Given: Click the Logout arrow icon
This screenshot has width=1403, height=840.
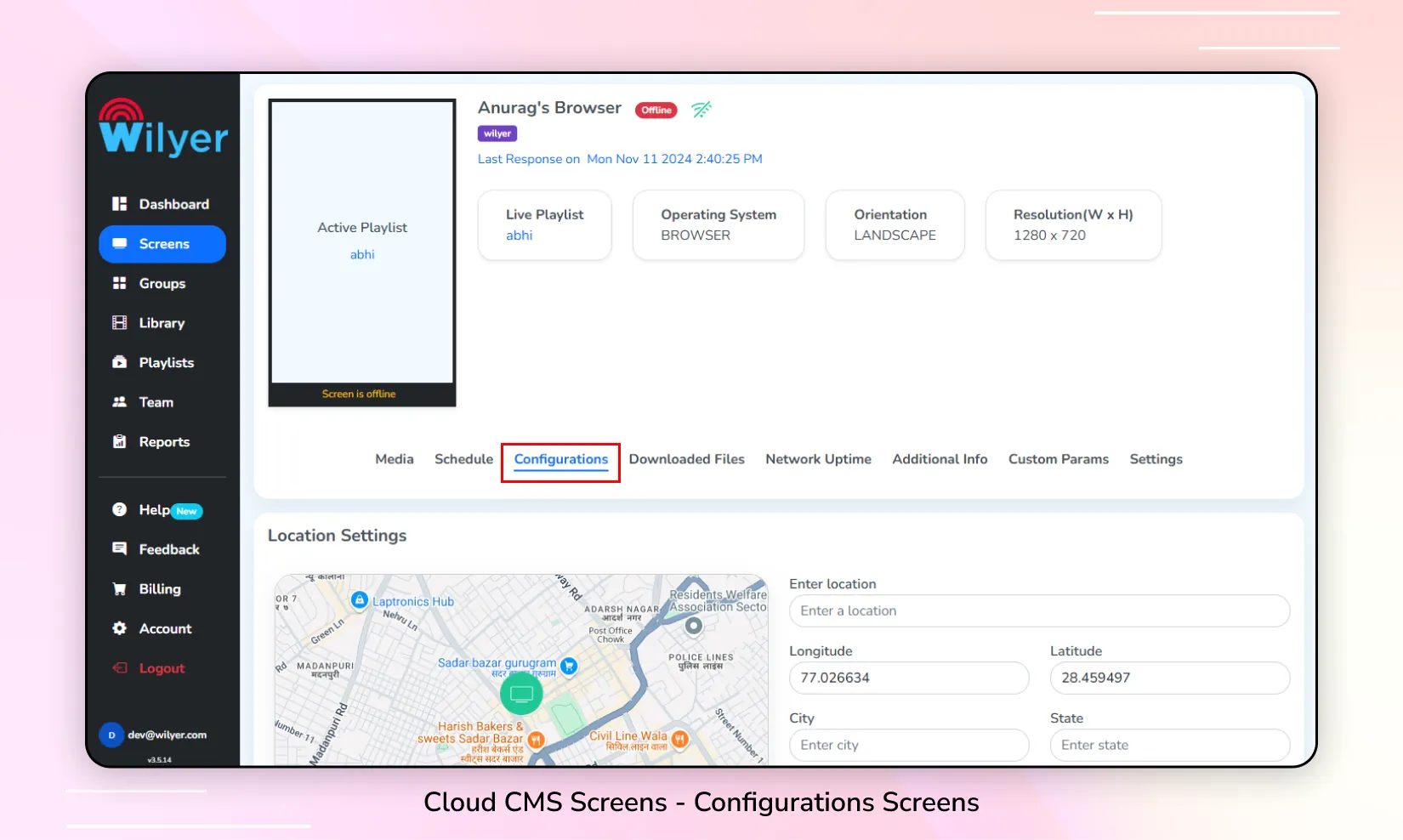Looking at the screenshot, I should 120,668.
